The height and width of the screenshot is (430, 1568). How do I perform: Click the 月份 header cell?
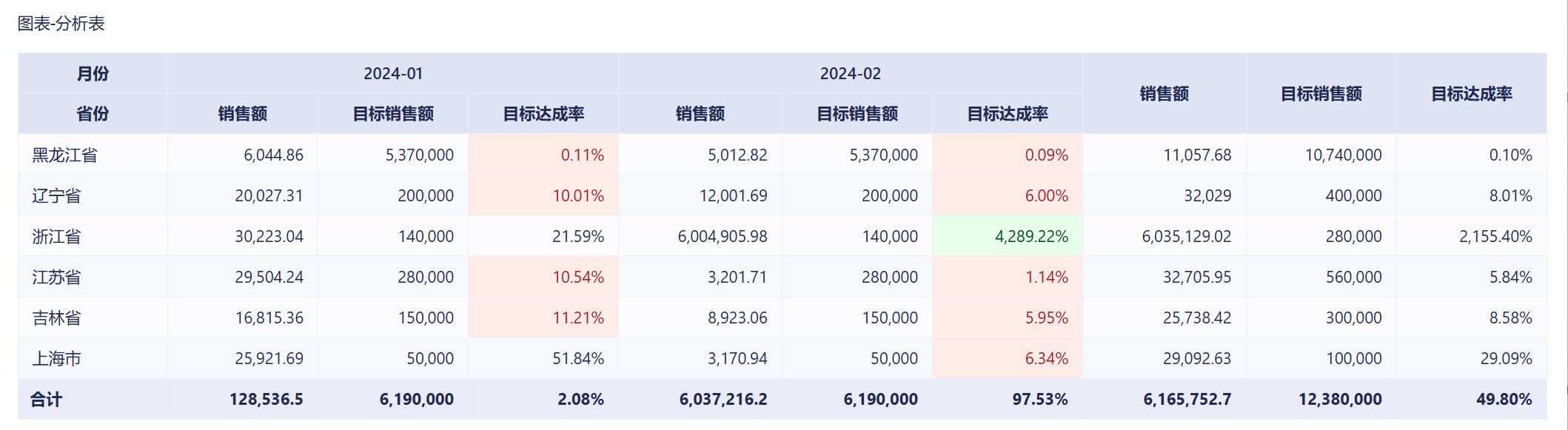[x=93, y=73]
